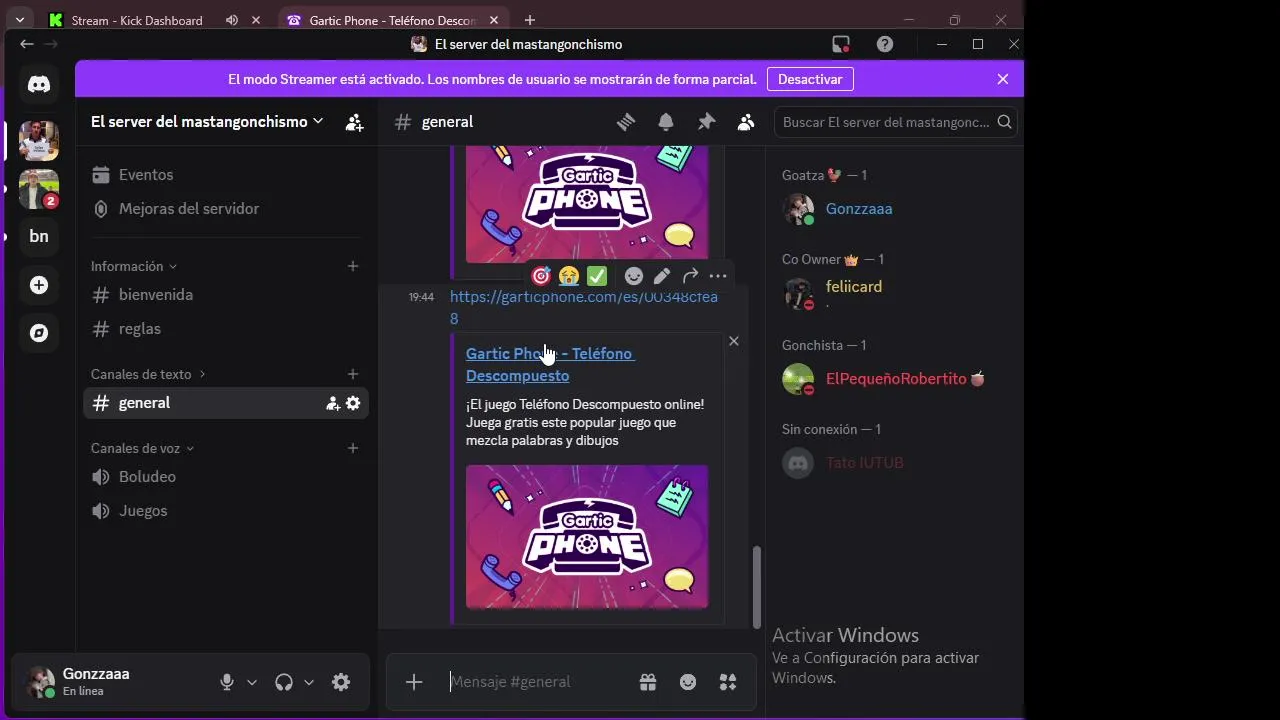Add the crying face emoji reaction
The height and width of the screenshot is (720, 1280).
(569, 276)
